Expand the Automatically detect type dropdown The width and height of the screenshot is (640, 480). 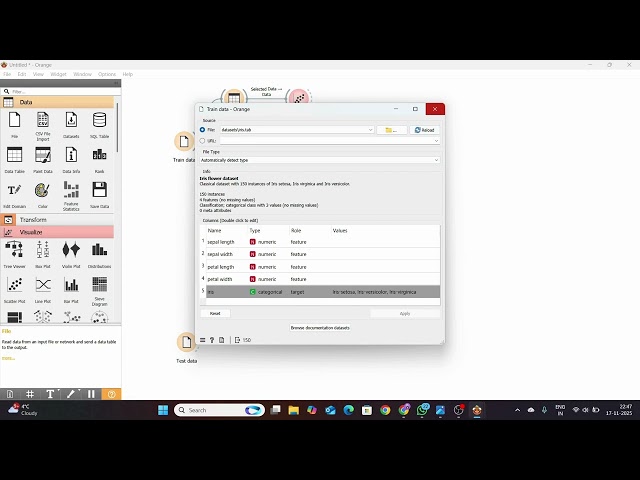(320, 160)
